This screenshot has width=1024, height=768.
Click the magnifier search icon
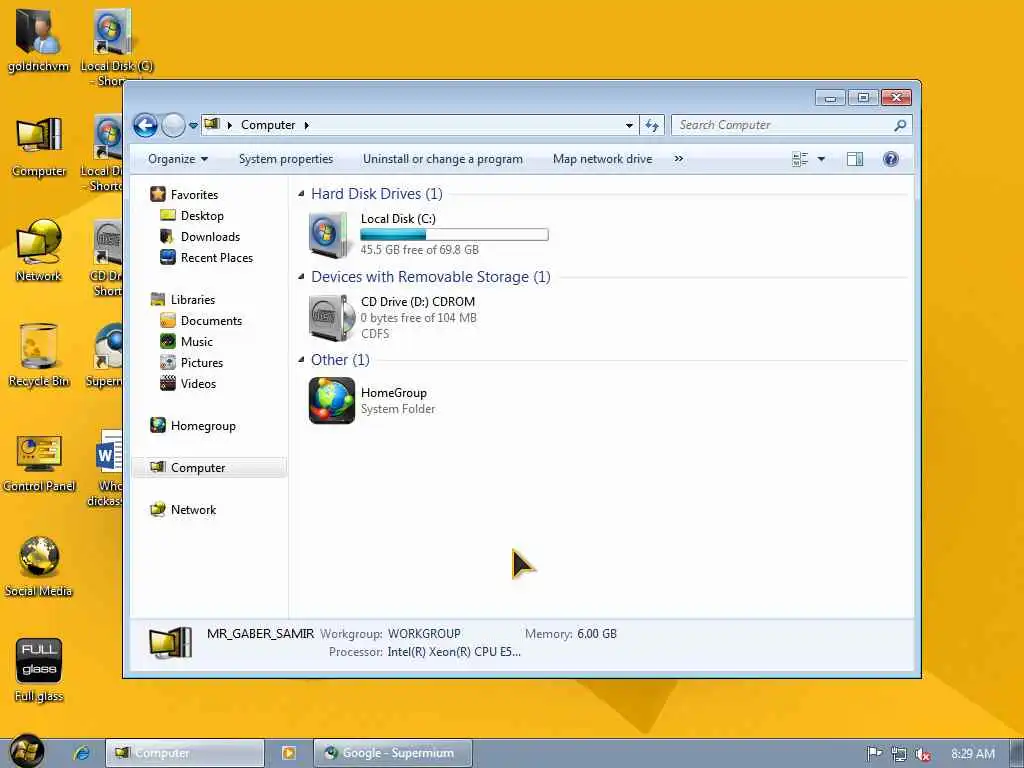pos(901,125)
